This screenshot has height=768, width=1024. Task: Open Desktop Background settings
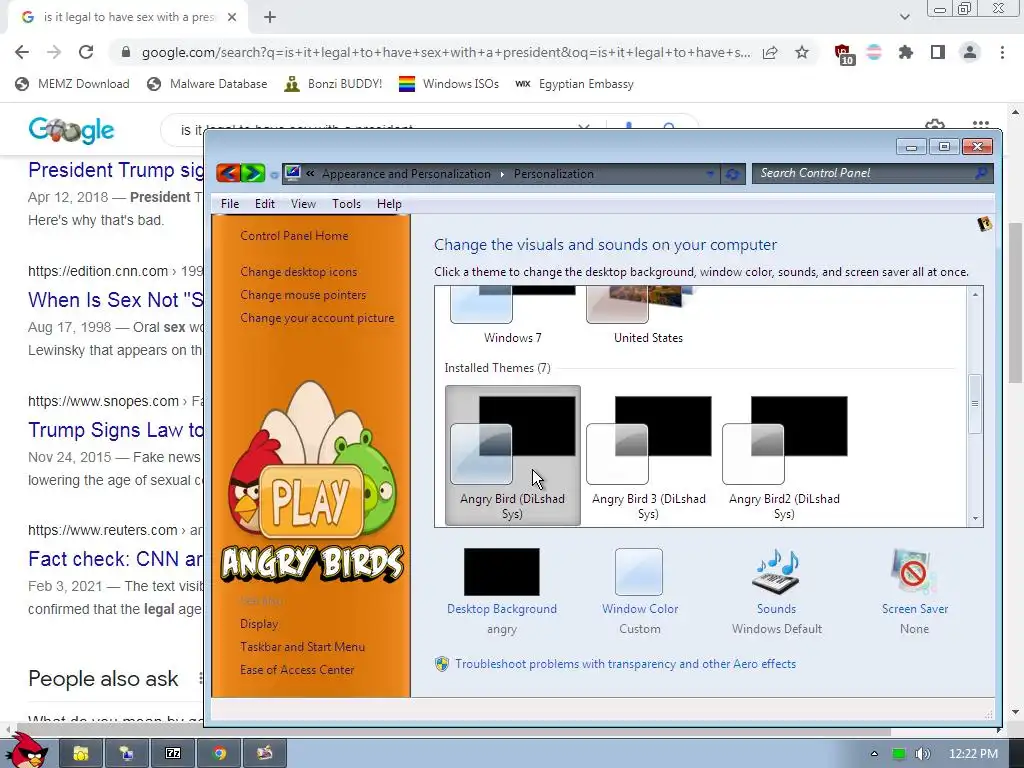[x=502, y=591]
